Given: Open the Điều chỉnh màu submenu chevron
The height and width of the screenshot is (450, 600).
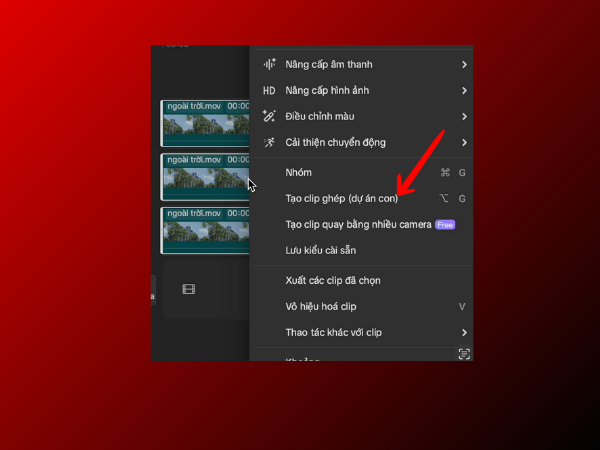Looking at the screenshot, I should click(x=464, y=117).
